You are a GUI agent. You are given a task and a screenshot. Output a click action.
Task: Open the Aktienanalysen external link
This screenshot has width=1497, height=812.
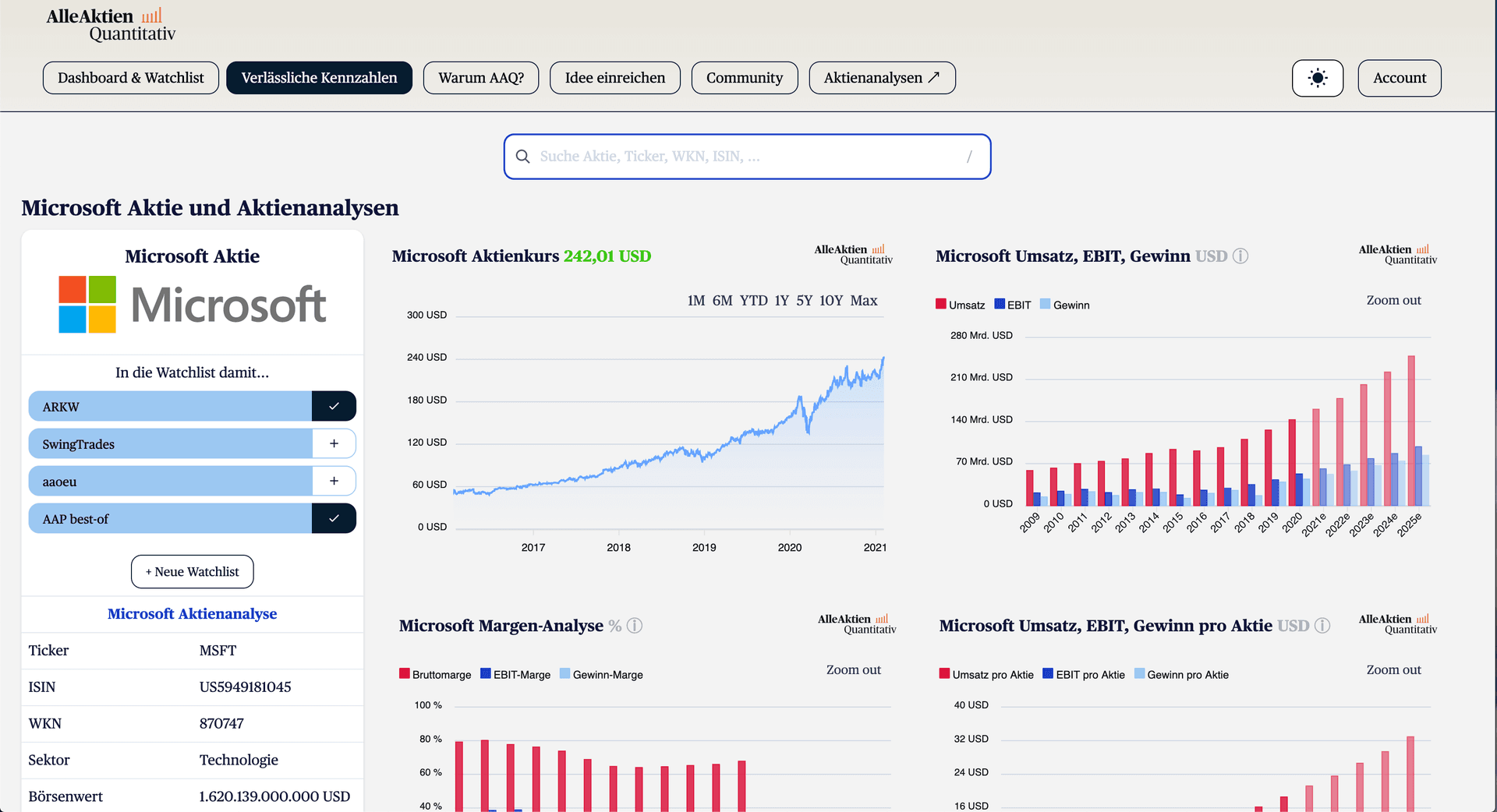(882, 78)
